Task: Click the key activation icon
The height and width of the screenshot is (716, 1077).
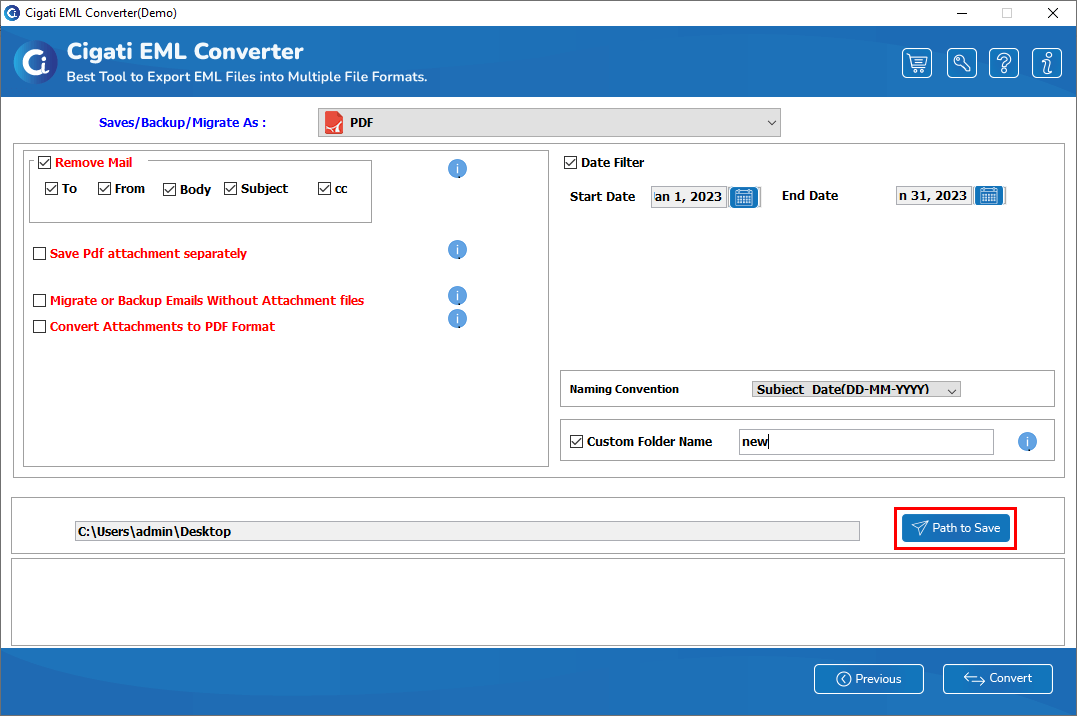Action: click(x=962, y=63)
